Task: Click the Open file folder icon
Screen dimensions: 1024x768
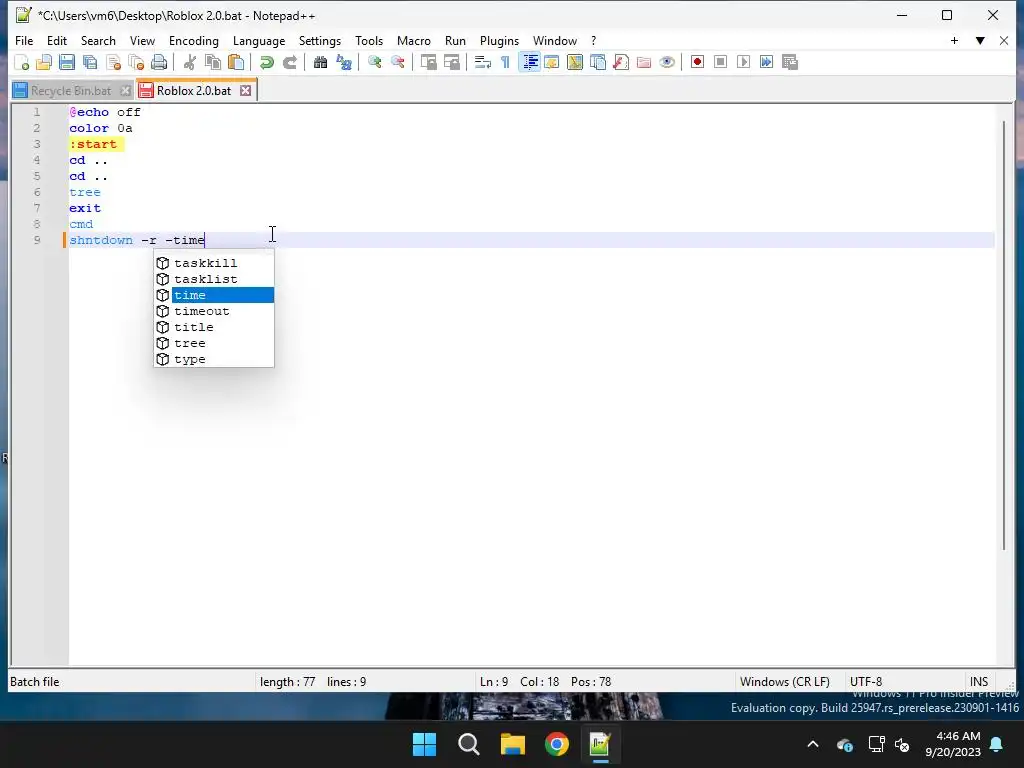Action: coord(44,62)
